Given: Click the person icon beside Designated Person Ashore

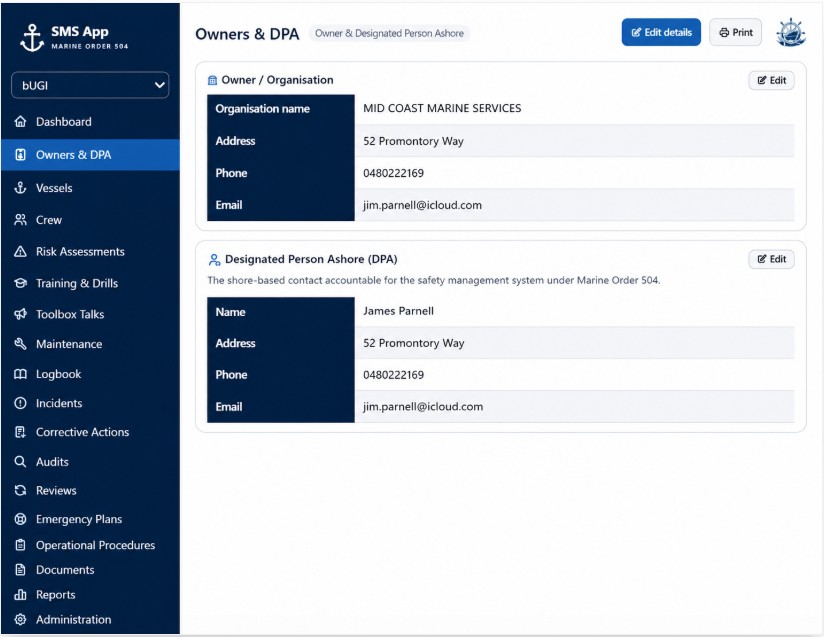Looking at the screenshot, I should [214, 260].
